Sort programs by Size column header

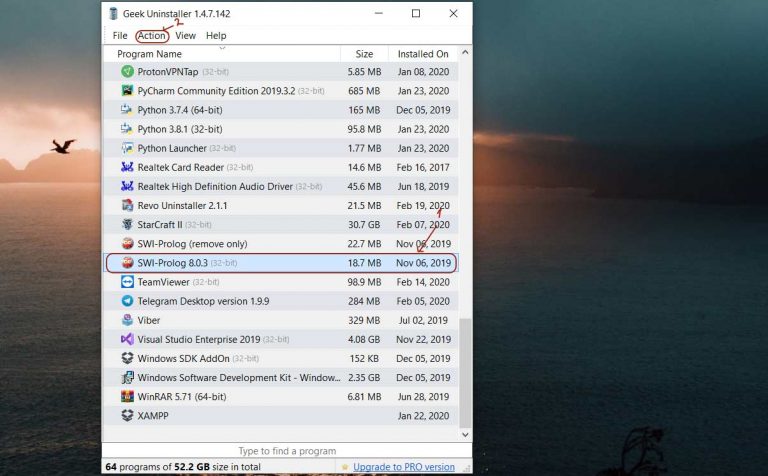click(364, 54)
